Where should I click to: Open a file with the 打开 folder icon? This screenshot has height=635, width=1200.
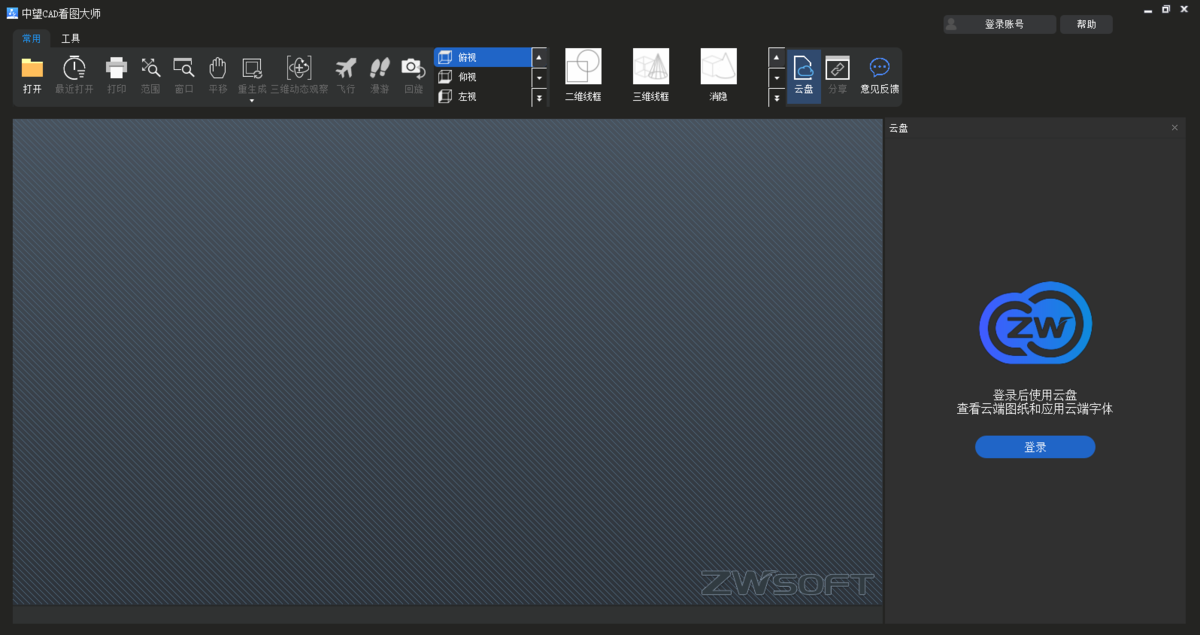pos(32,76)
